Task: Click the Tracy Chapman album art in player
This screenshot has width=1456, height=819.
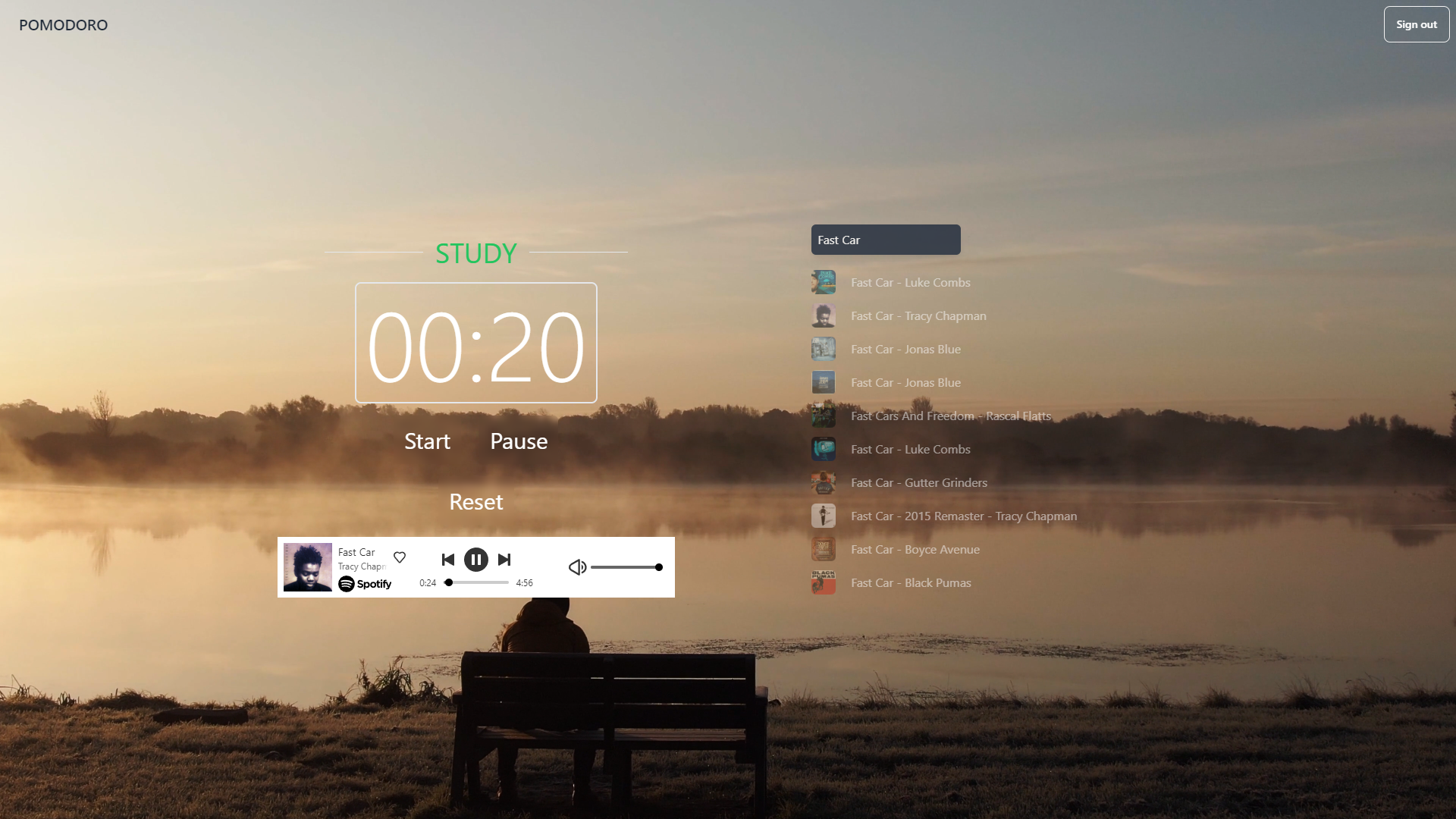Action: tap(307, 566)
